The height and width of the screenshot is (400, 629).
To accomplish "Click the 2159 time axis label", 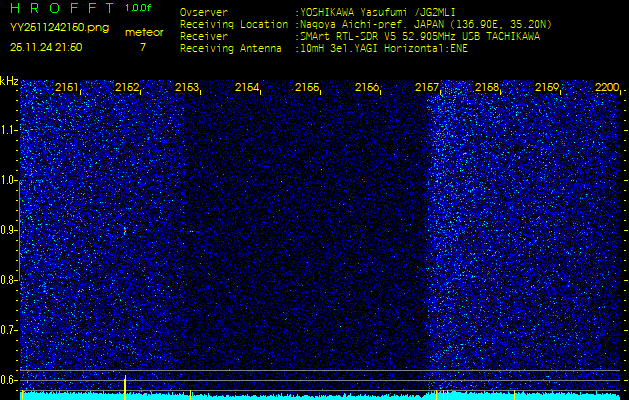I will pyautogui.click(x=547, y=87).
